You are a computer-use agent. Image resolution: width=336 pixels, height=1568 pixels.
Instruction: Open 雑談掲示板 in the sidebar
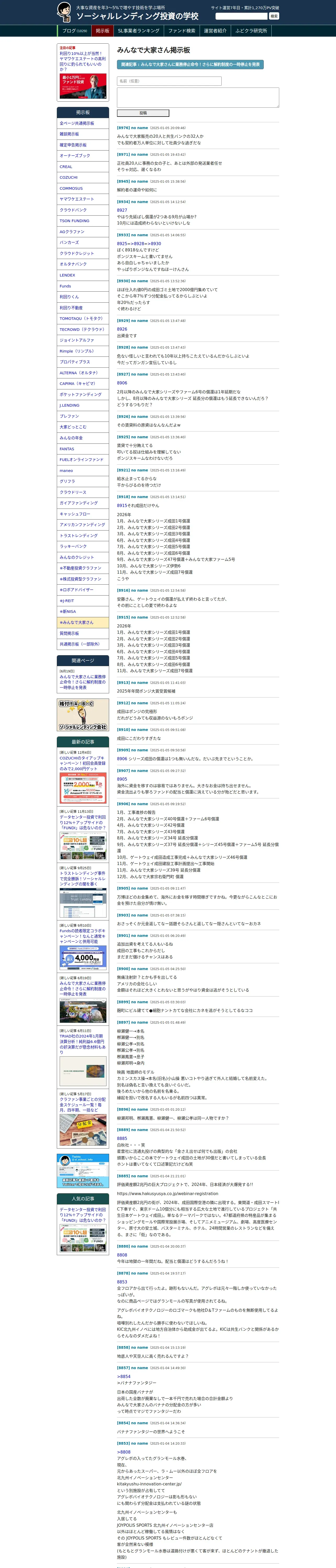pyautogui.click(x=83, y=134)
